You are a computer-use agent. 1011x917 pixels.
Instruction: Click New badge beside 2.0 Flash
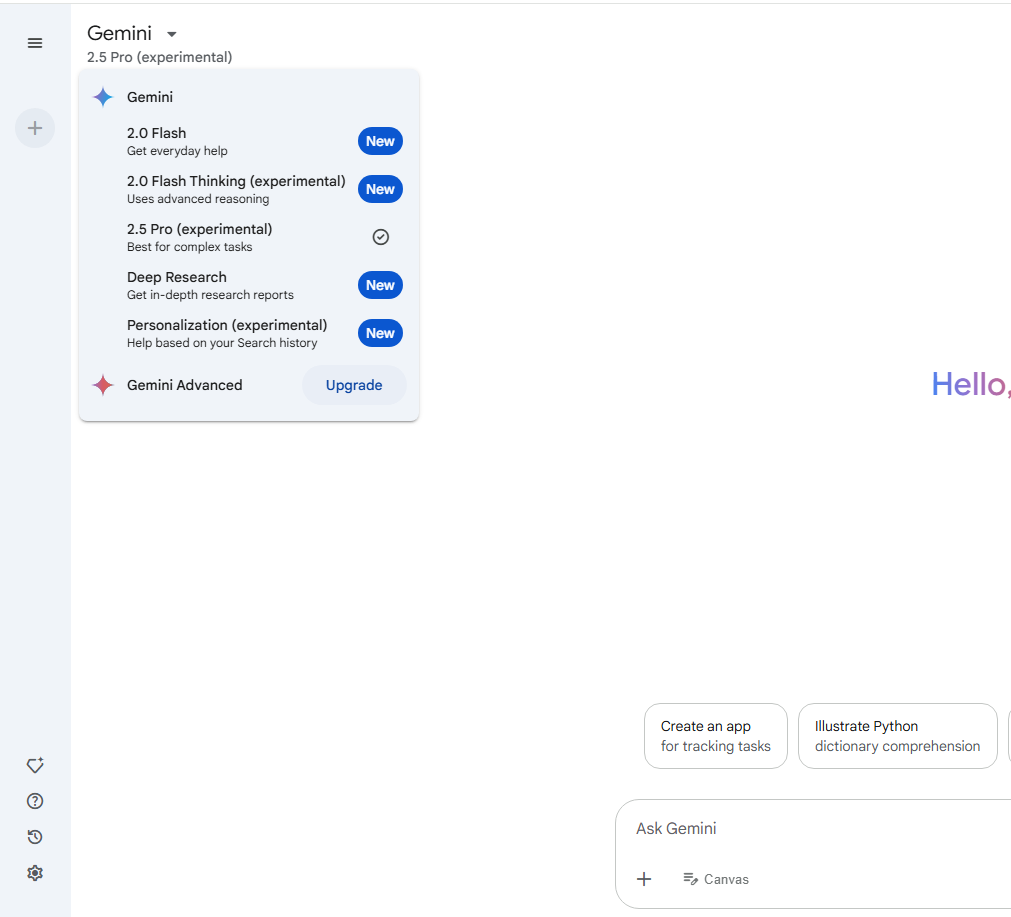pos(380,141)
